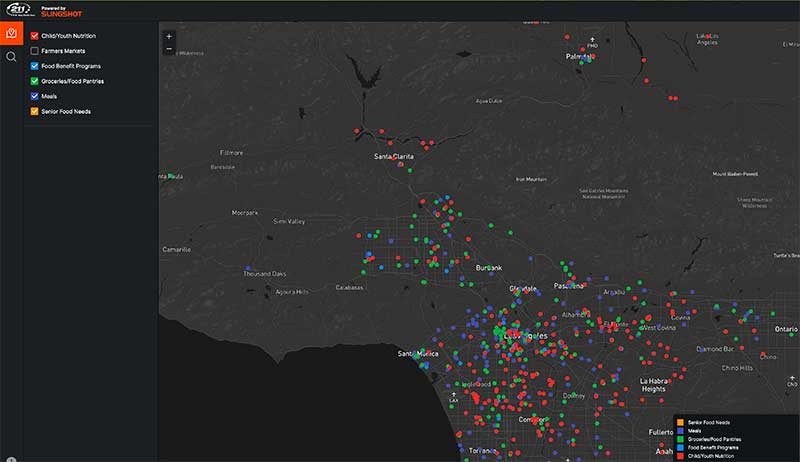Screen dimensions: 800x462
Task: Click the Downey map label
Action: pos(573,396)
